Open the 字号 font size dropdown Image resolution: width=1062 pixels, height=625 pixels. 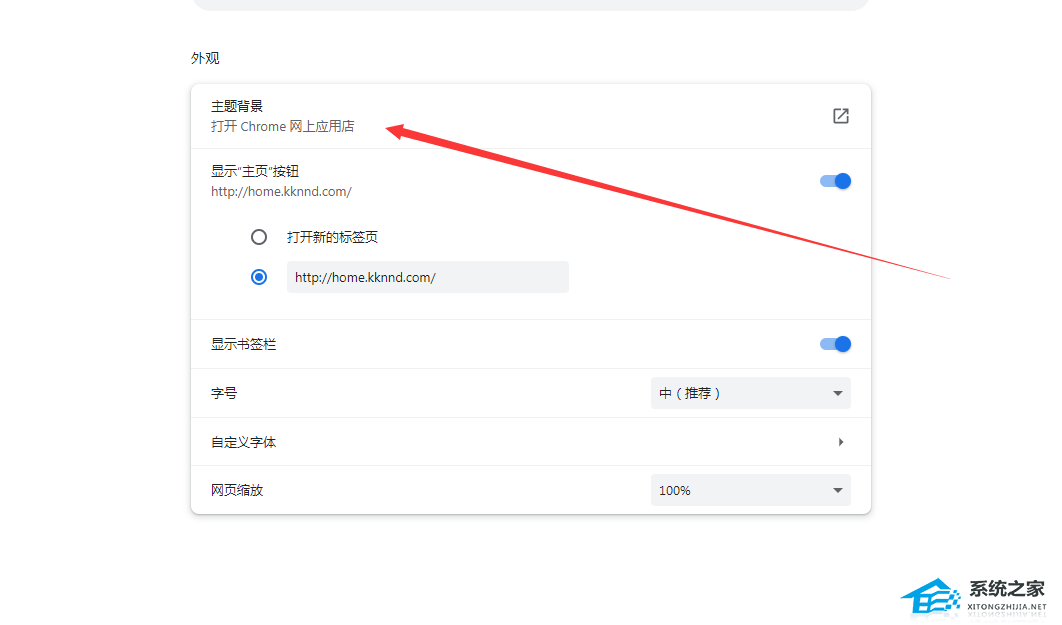coord(750,393)
